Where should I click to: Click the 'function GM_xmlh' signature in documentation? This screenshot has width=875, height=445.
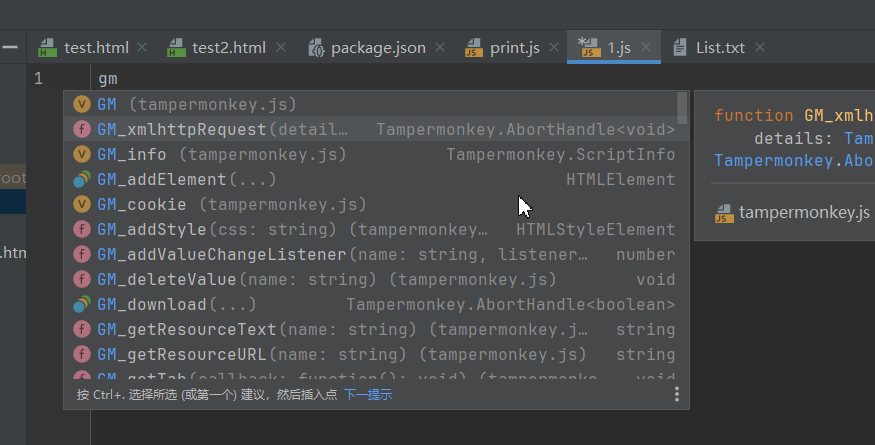(x=794, y=116)
